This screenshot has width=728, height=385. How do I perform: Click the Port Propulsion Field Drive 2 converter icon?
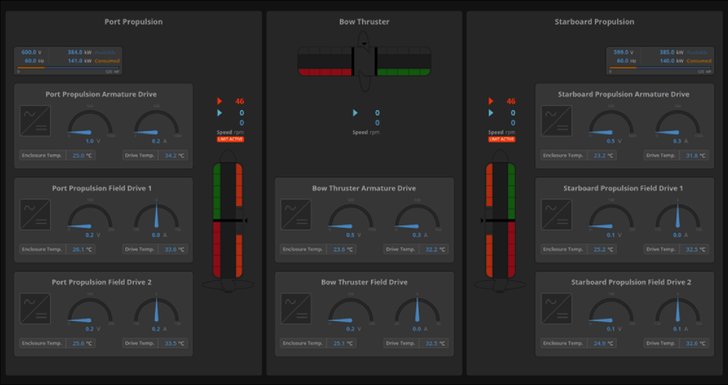pyautogui.click(x=35, y=308)
